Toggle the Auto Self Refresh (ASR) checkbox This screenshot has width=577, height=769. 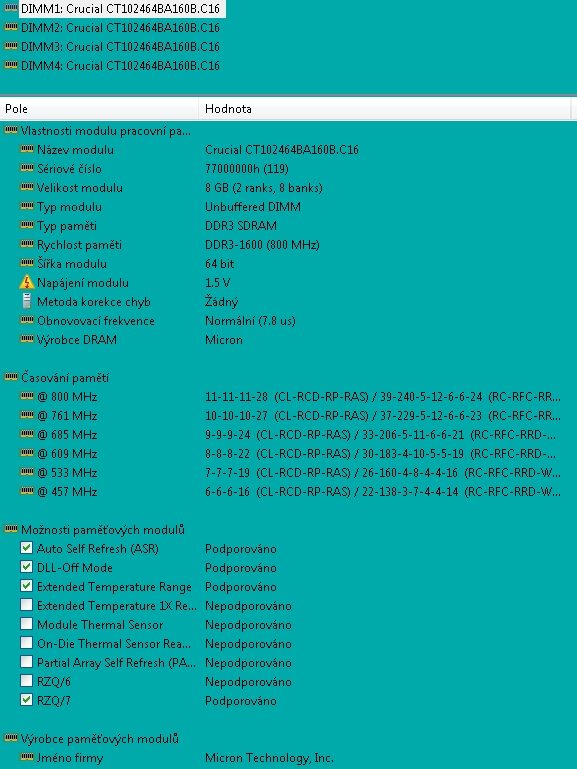point(26,548)
